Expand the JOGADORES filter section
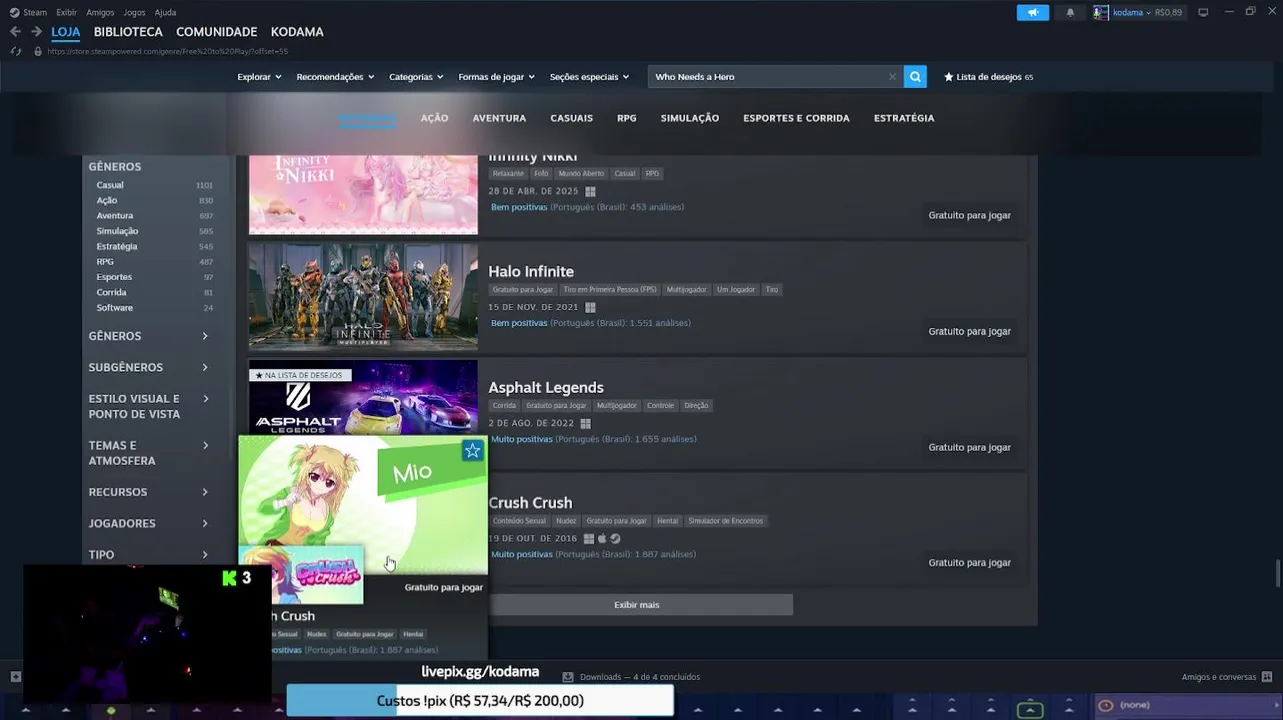Screen dimensions: 1283x720 click(x=148, y=523)
